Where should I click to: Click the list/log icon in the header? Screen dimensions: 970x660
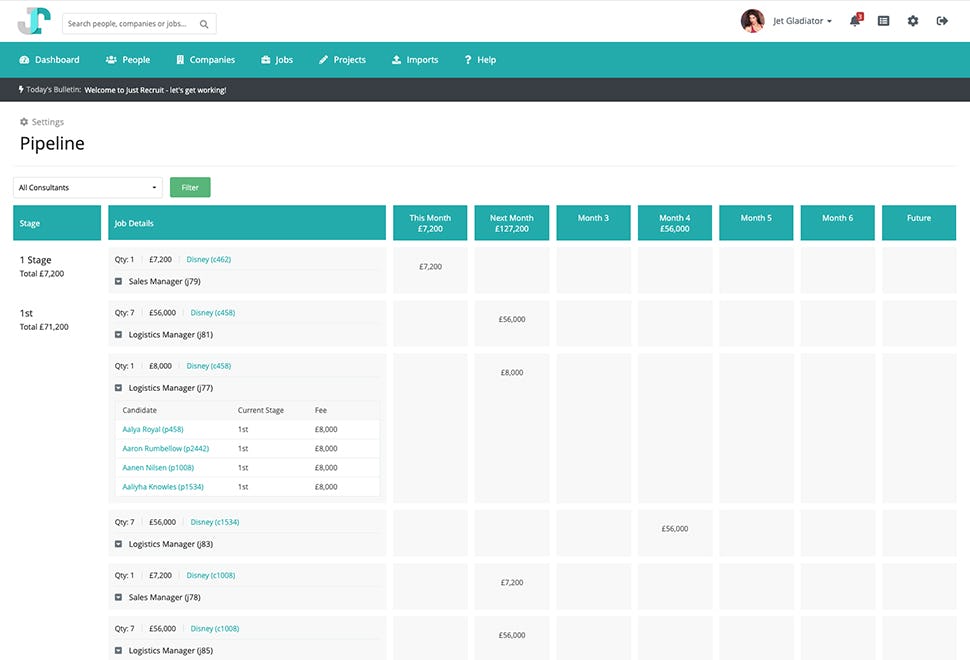[883, 21]
